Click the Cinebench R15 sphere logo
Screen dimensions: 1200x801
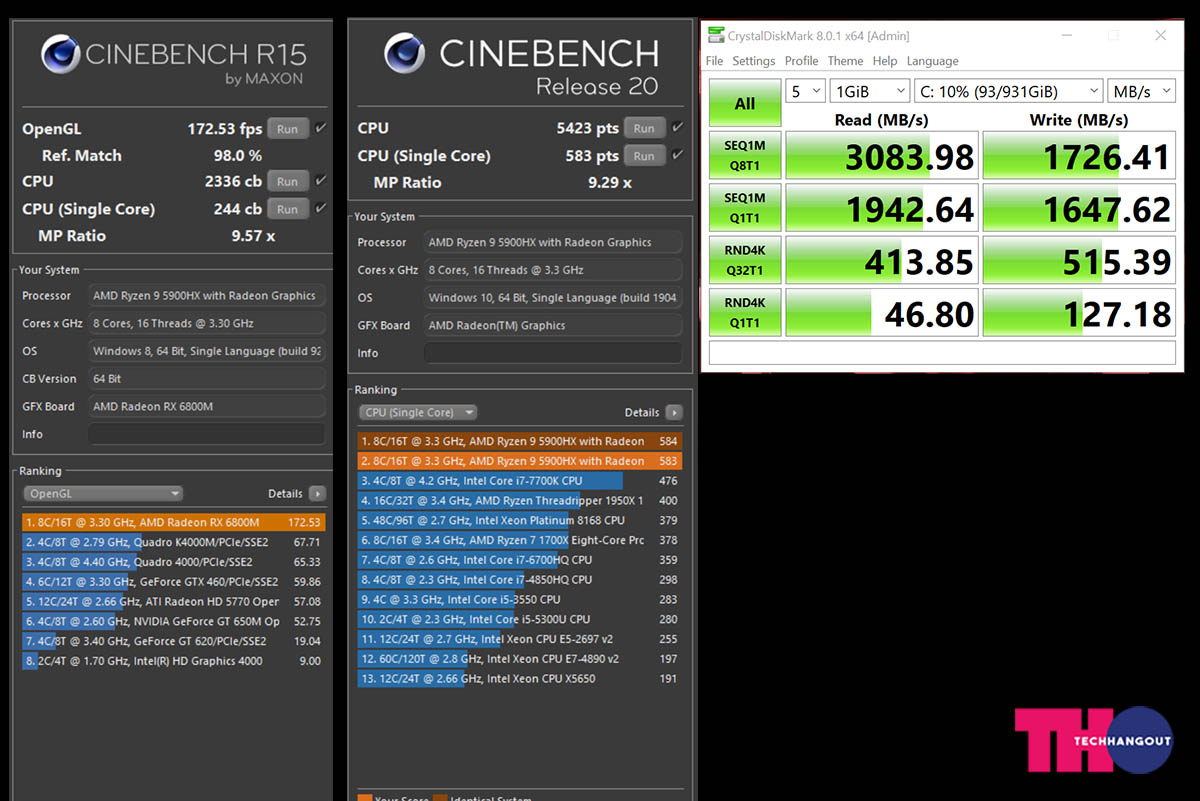tap(61, 54)
